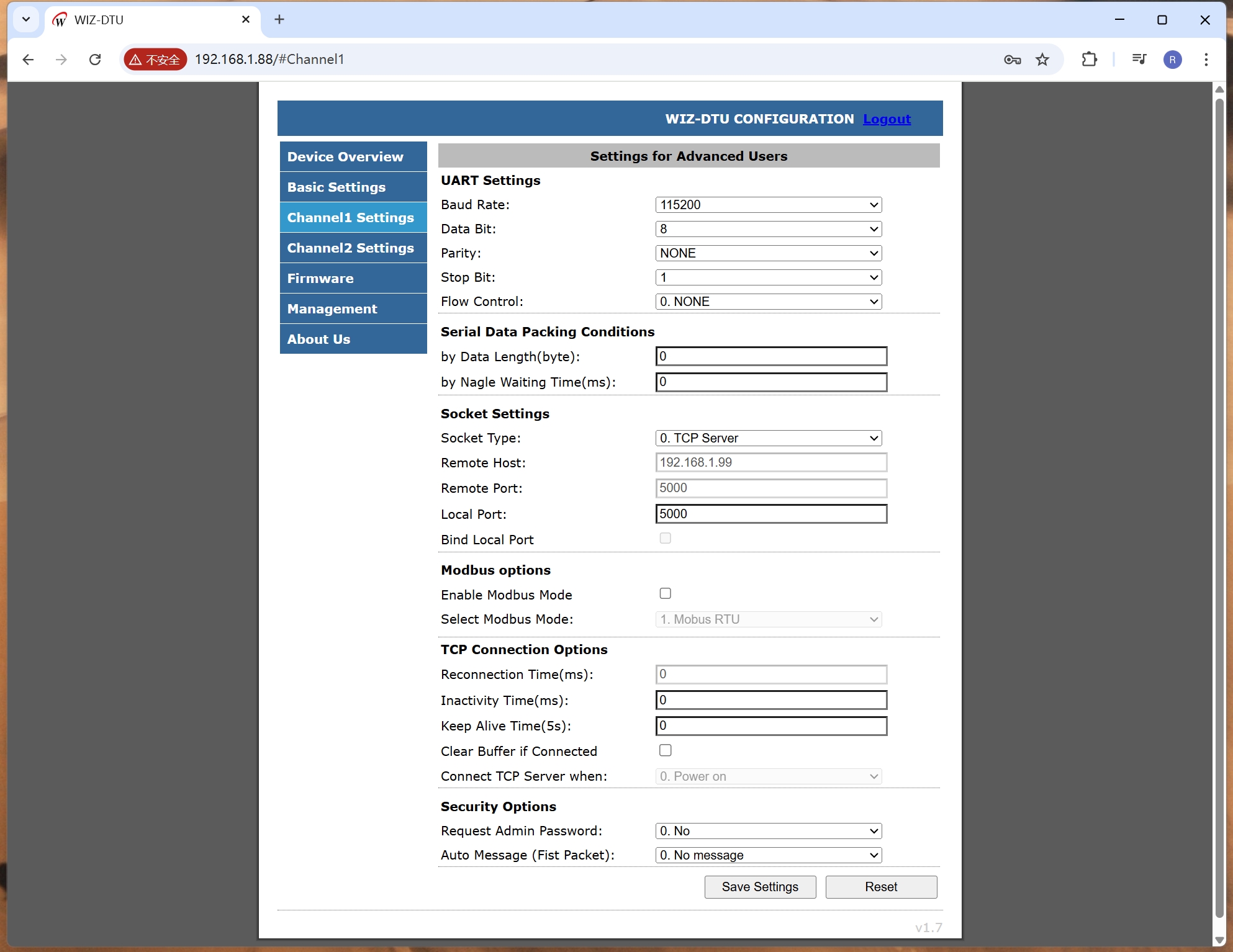Image resolution: width=1233 pixels, height=952 pixels.
Task: Check Clear Buffer if Connected
Action: coord(665,750)
